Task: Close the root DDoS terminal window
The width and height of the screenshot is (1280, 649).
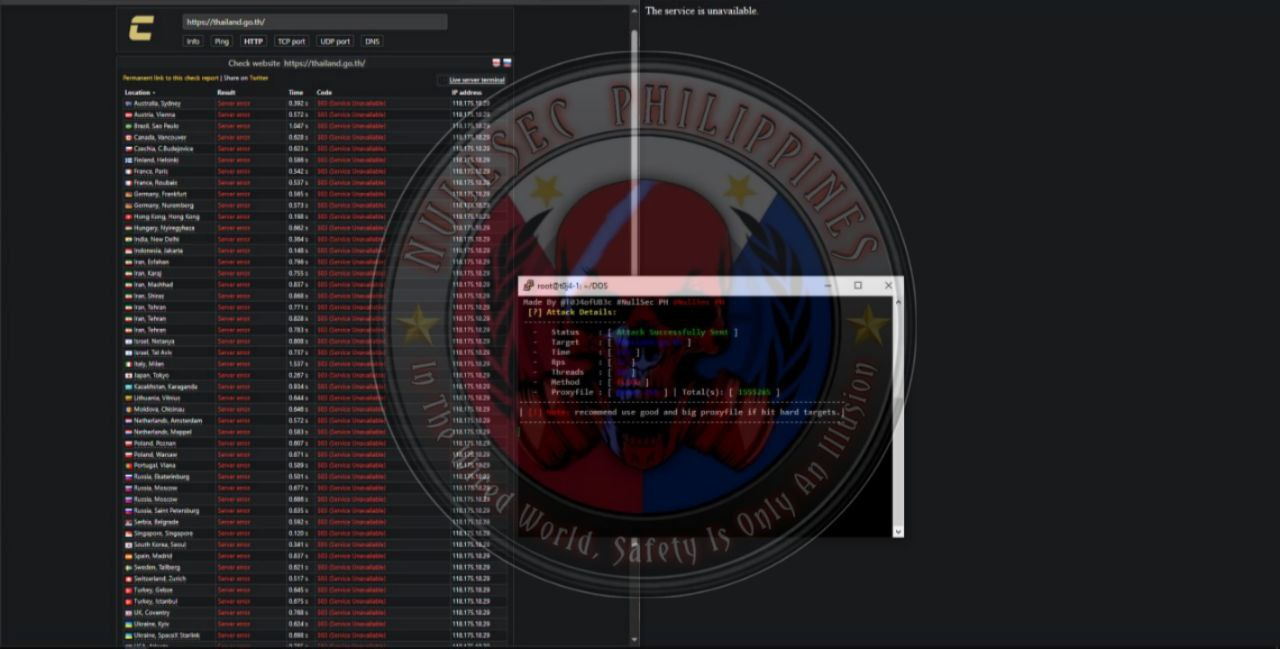Action: point(888,285)
